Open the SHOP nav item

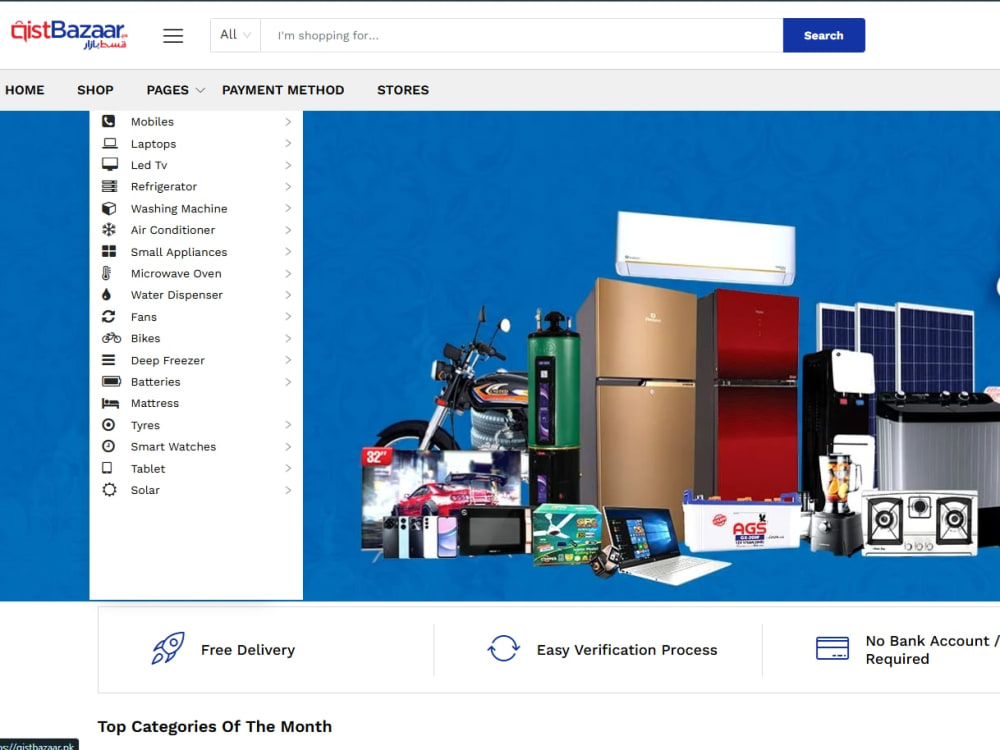click(95, 90)
